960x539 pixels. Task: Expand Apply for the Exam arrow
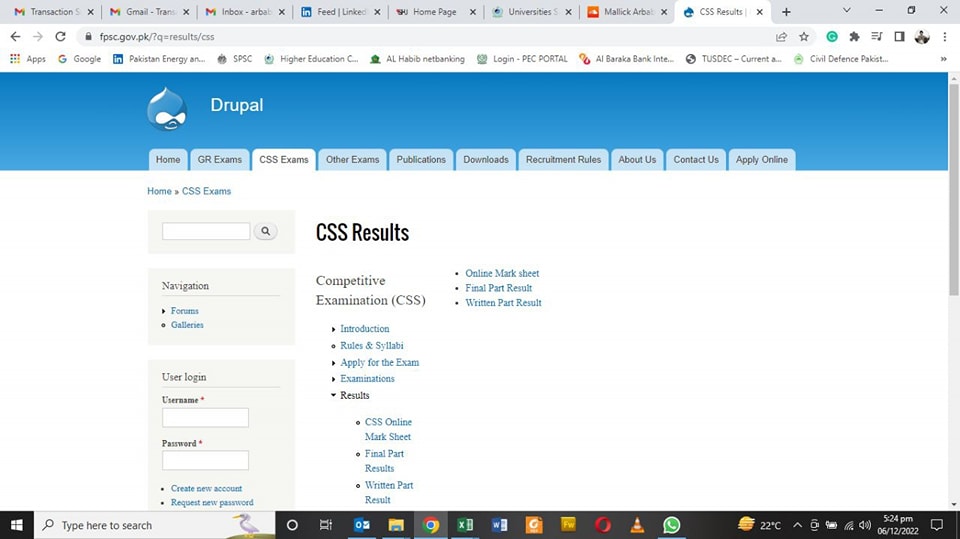[334, 363]
